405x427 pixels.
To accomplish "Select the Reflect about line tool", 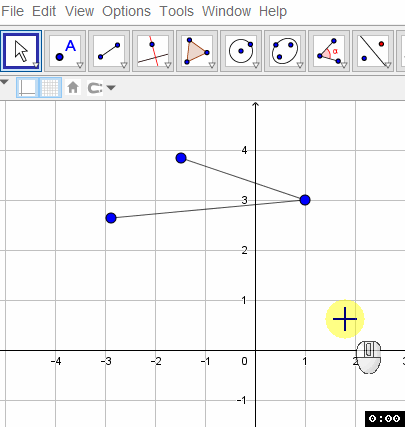I will pyautogui.click(x=373, y=51).
